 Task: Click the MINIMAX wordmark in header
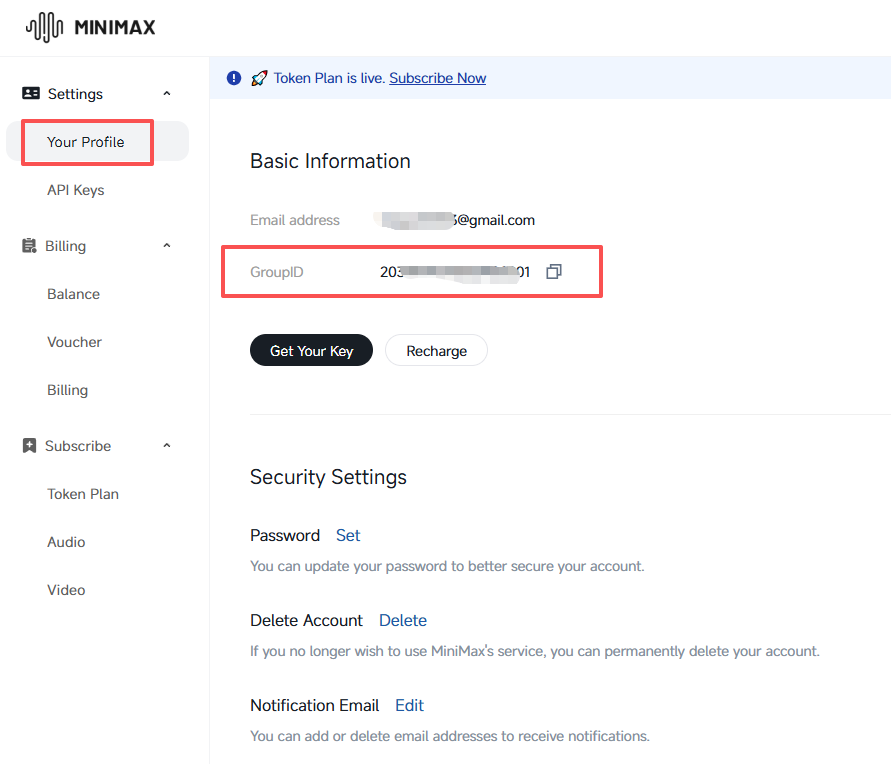point(115,27)
